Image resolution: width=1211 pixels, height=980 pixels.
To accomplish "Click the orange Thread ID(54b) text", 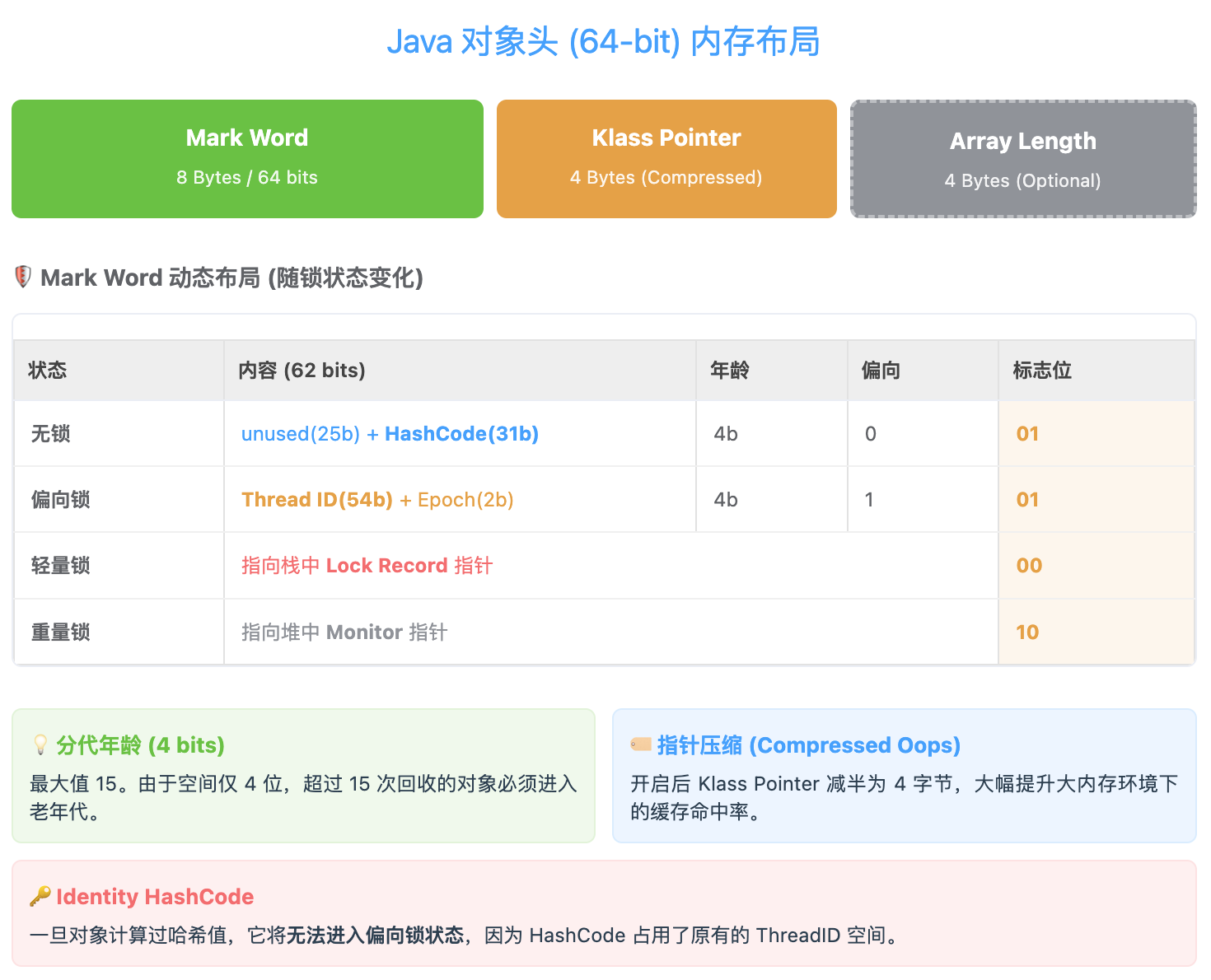I will (x=317, y=500).
